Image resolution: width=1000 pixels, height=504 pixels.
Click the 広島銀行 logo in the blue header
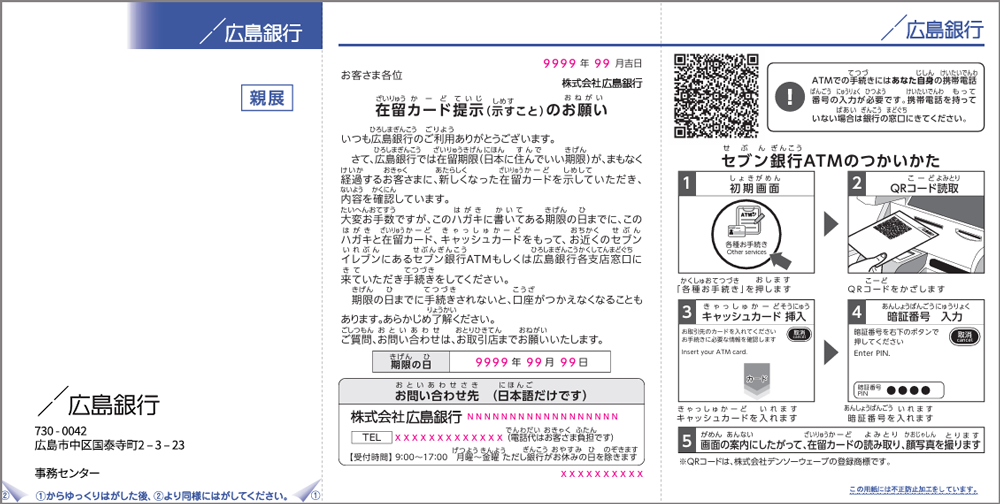pyautogui.click(x=251, y=32)
